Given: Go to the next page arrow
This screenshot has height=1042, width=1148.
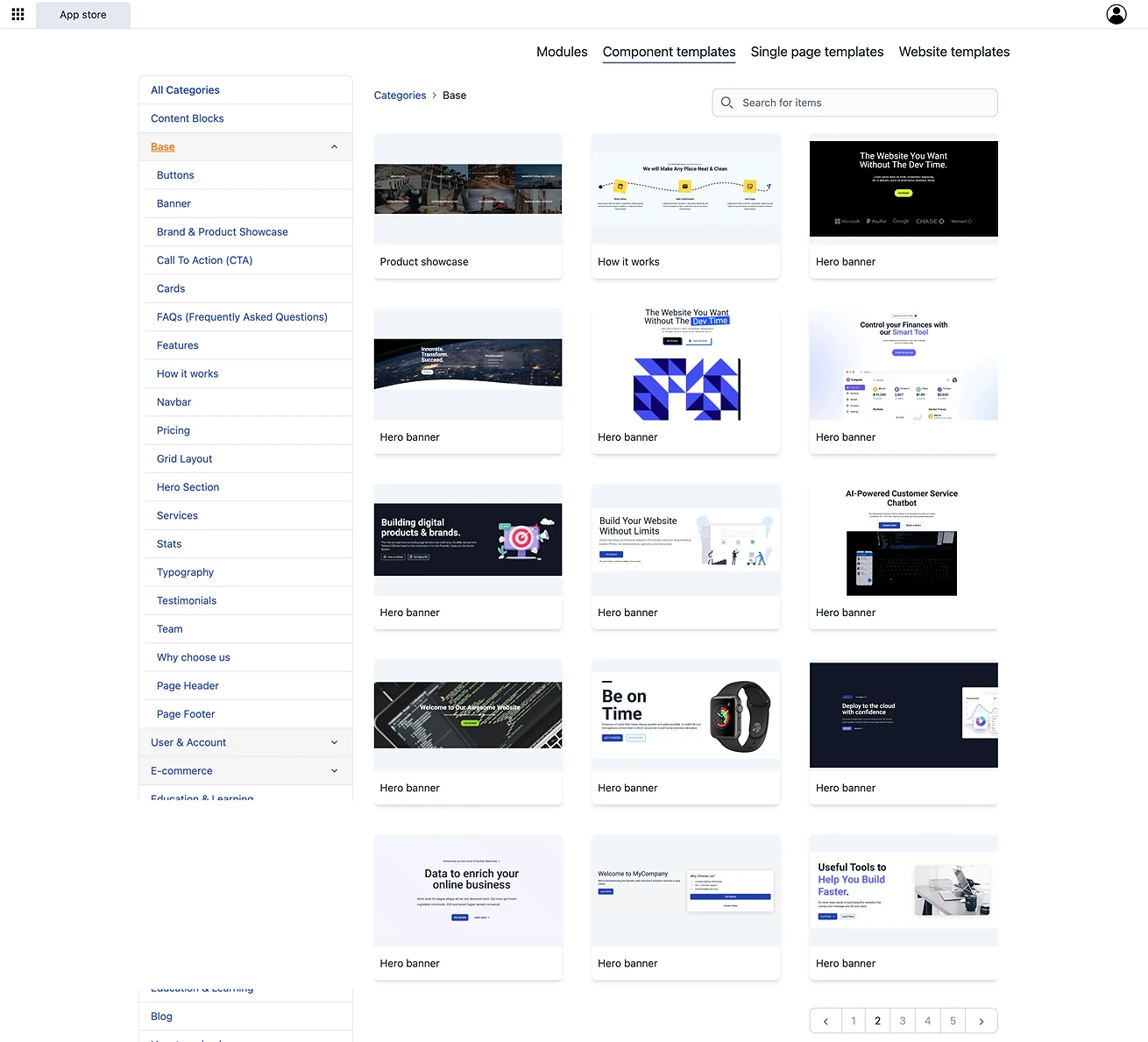Looking at the screenshot, I should [981, 1021].
